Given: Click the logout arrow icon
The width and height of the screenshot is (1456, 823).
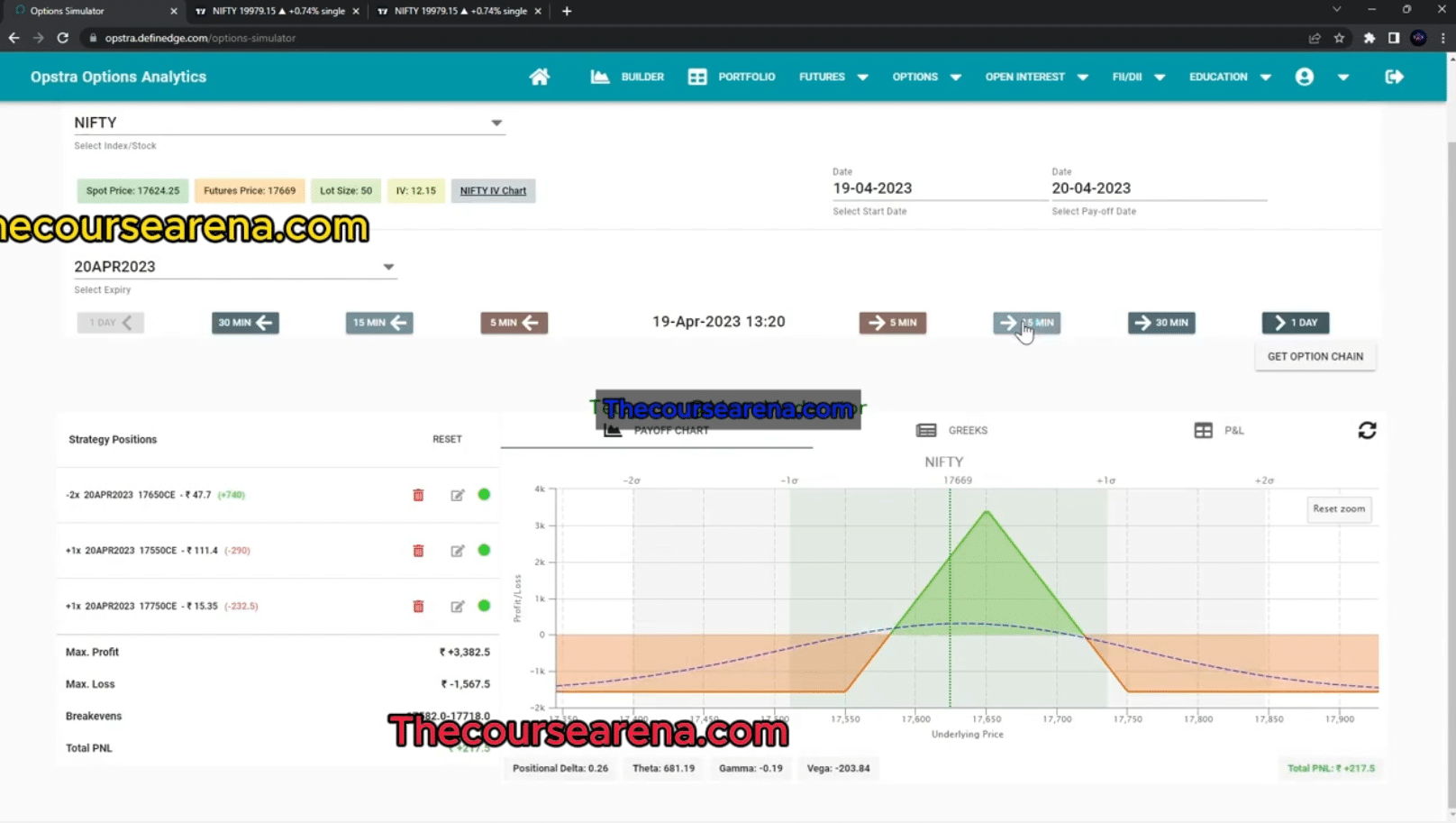Looking at the screenshot, I should tap(1394, 77).
